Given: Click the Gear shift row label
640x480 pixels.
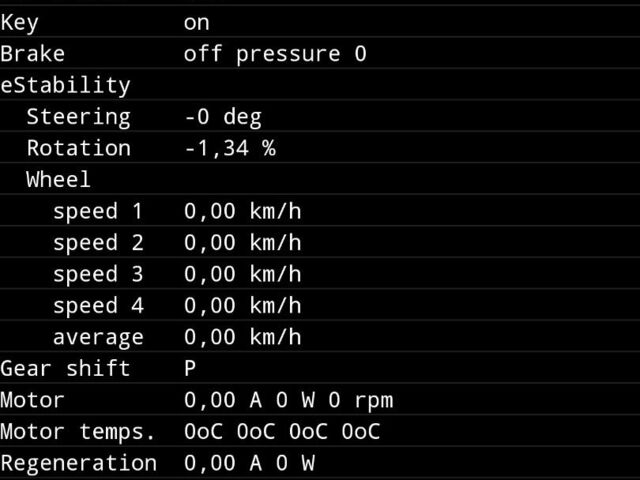Looking at the screenshot, I should pos(65,369).
